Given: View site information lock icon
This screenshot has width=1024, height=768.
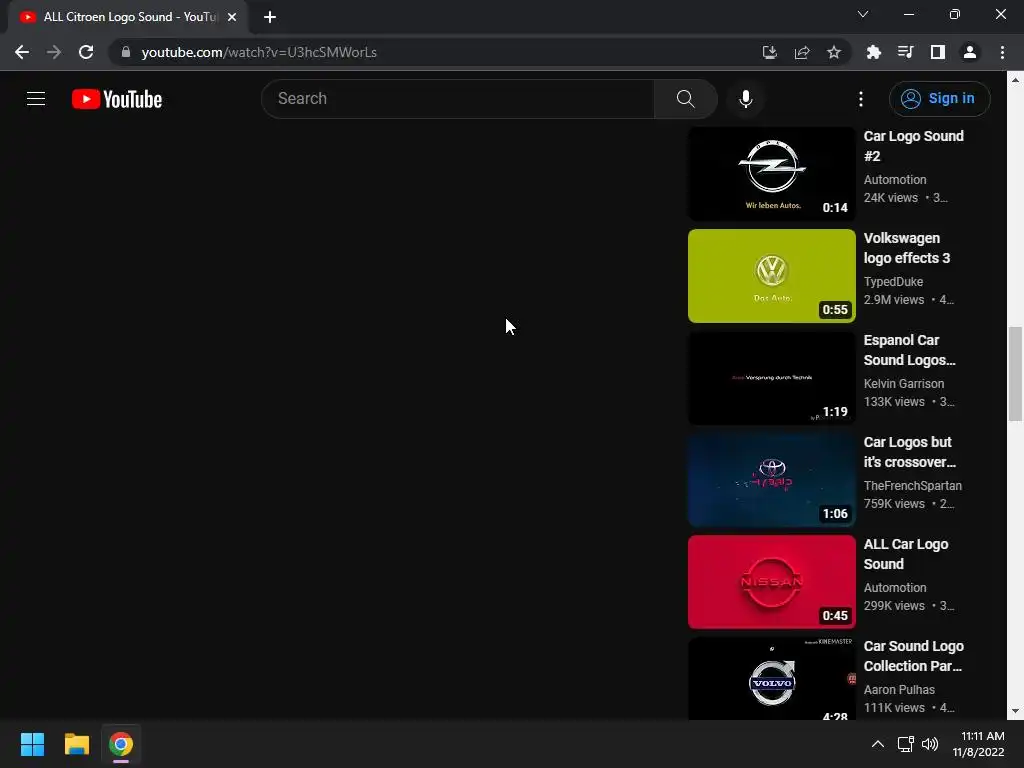Looking at the screenshot, I should click(126, 52).
